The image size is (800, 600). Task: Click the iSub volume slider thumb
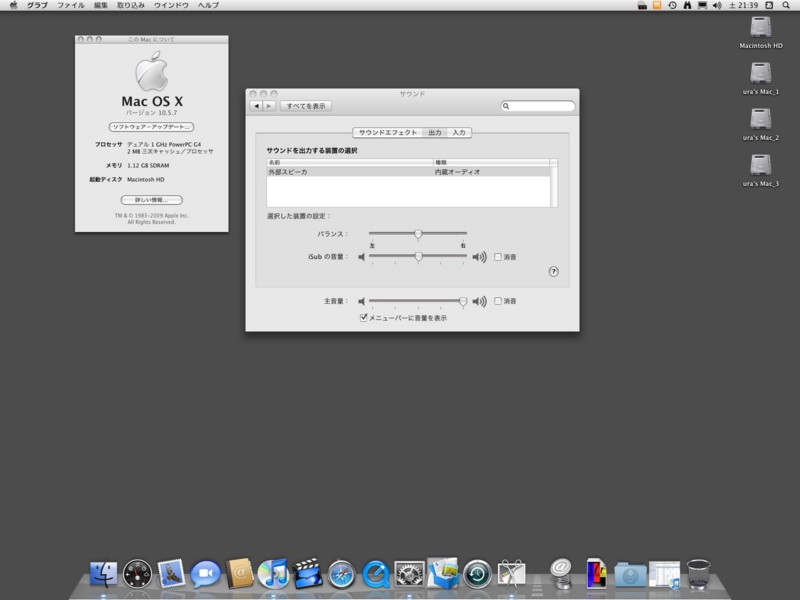point(418,257)
